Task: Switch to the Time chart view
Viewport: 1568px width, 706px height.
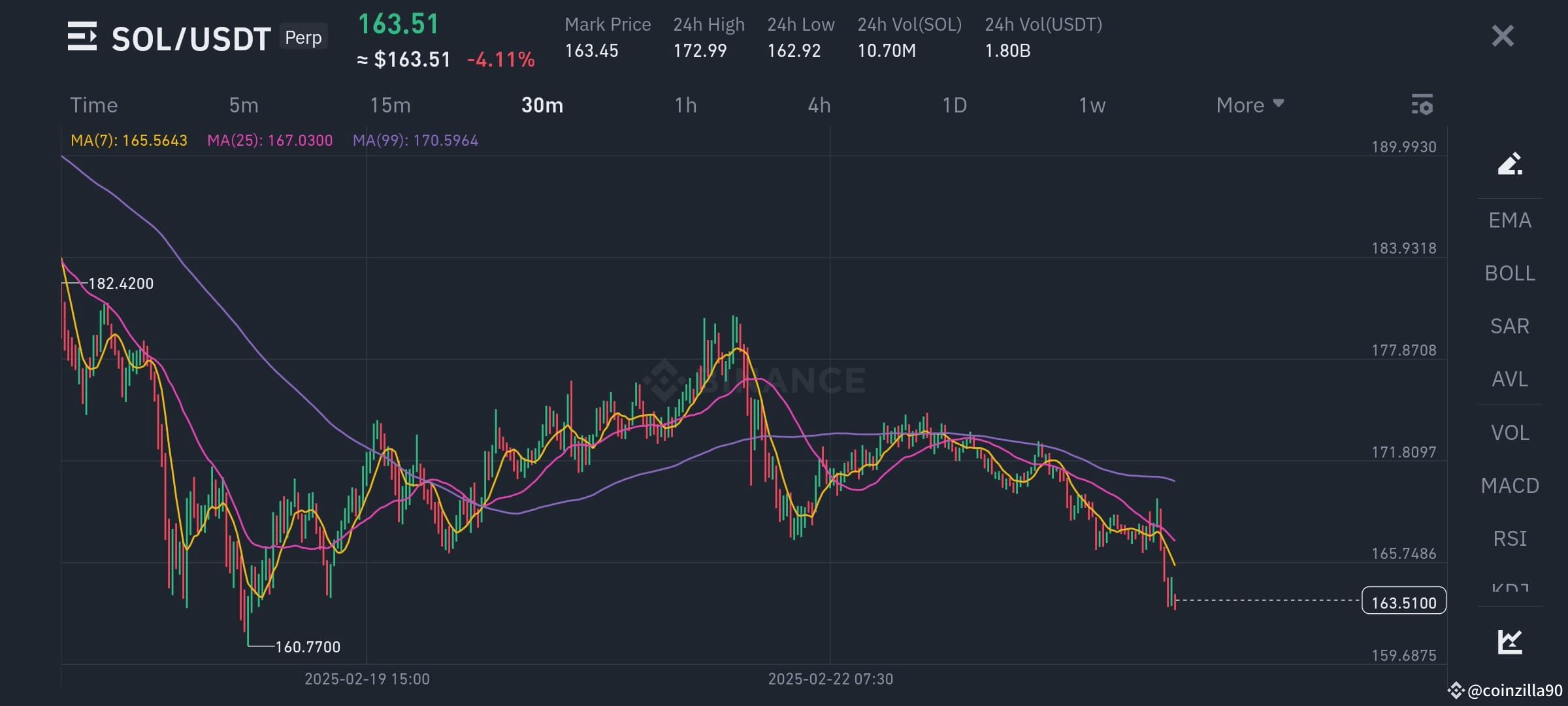Action: [x=94, y=105]
